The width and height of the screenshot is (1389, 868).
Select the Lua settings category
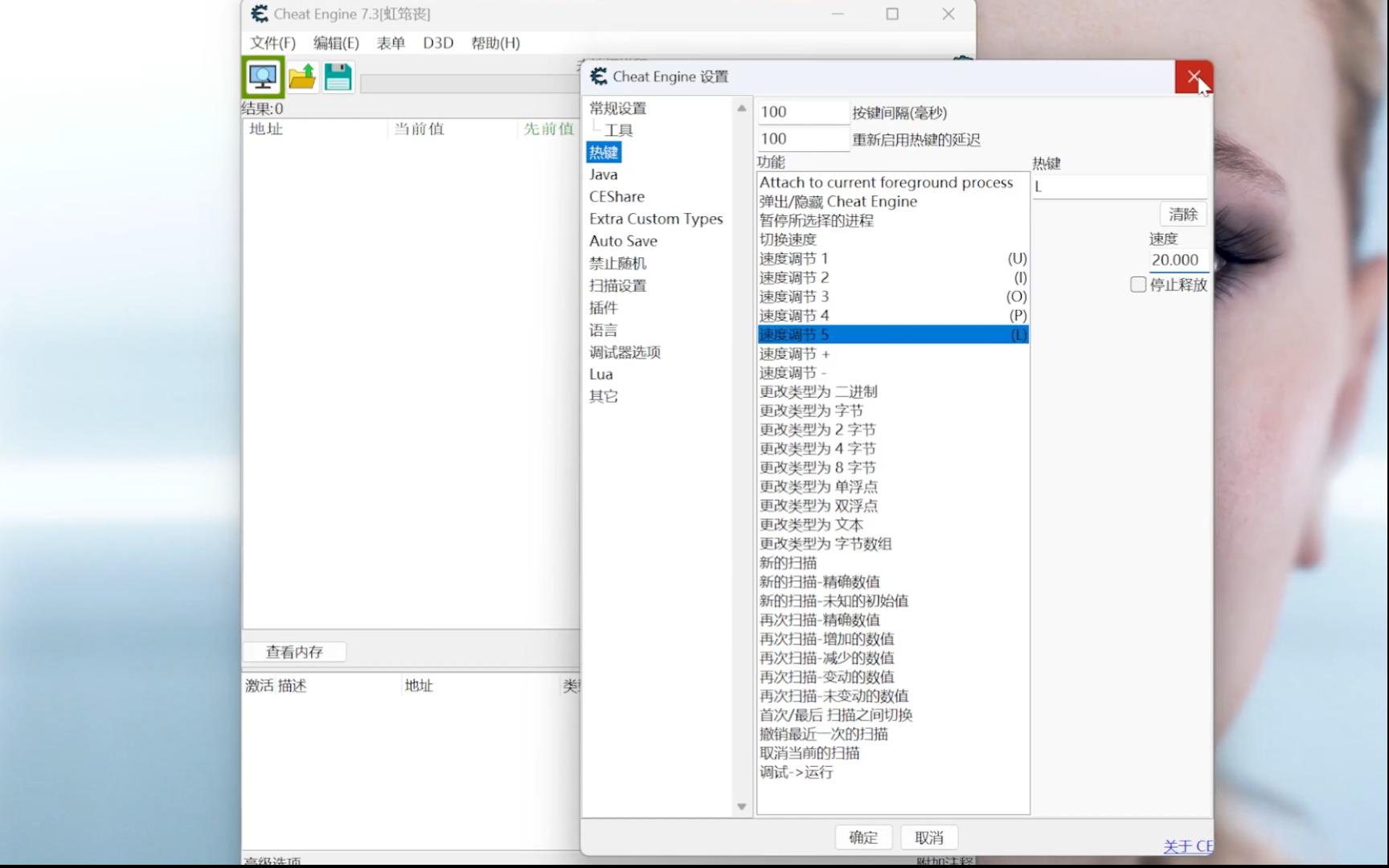point(600,374)
